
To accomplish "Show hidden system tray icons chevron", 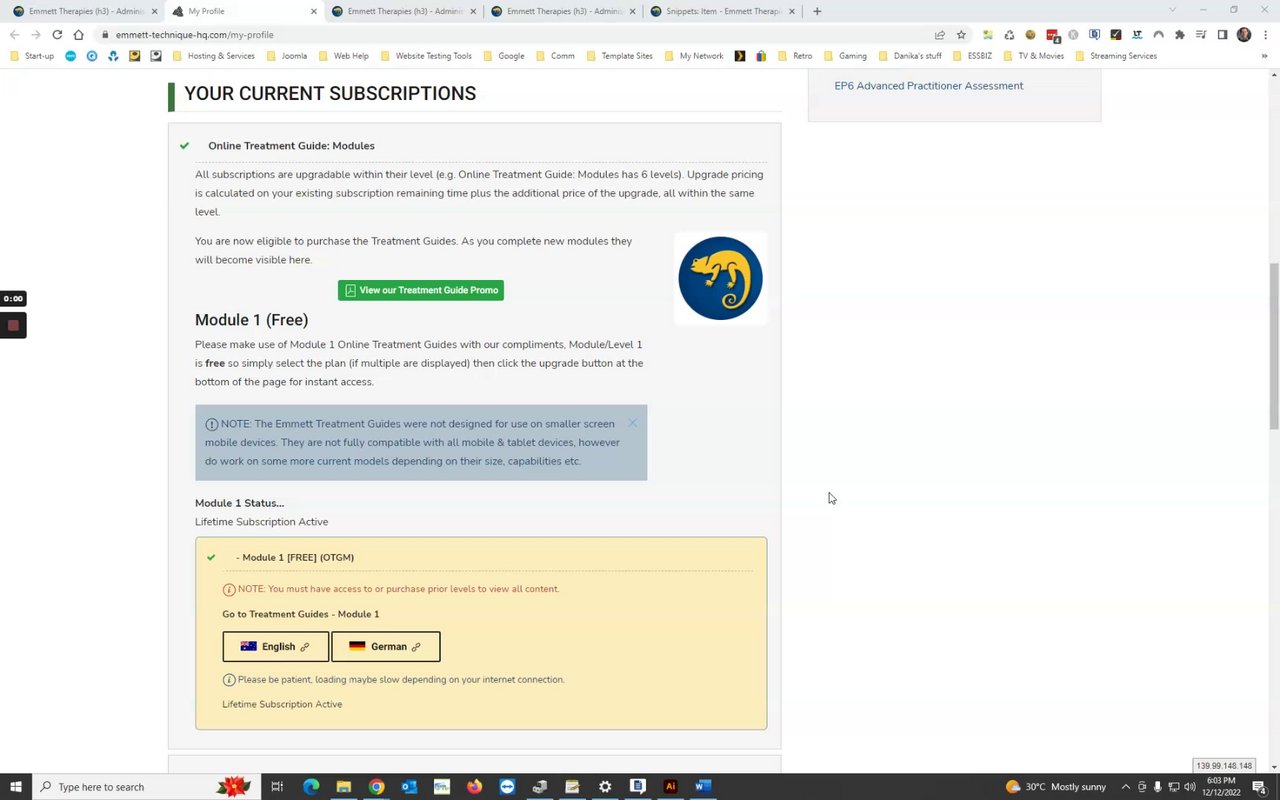I will (x=1126, y=787).
